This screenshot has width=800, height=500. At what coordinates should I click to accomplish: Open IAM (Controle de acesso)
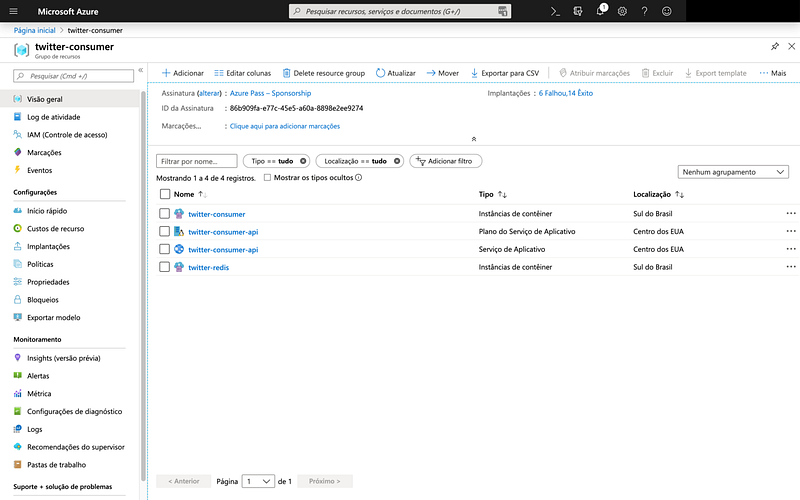tap(69, 135)
